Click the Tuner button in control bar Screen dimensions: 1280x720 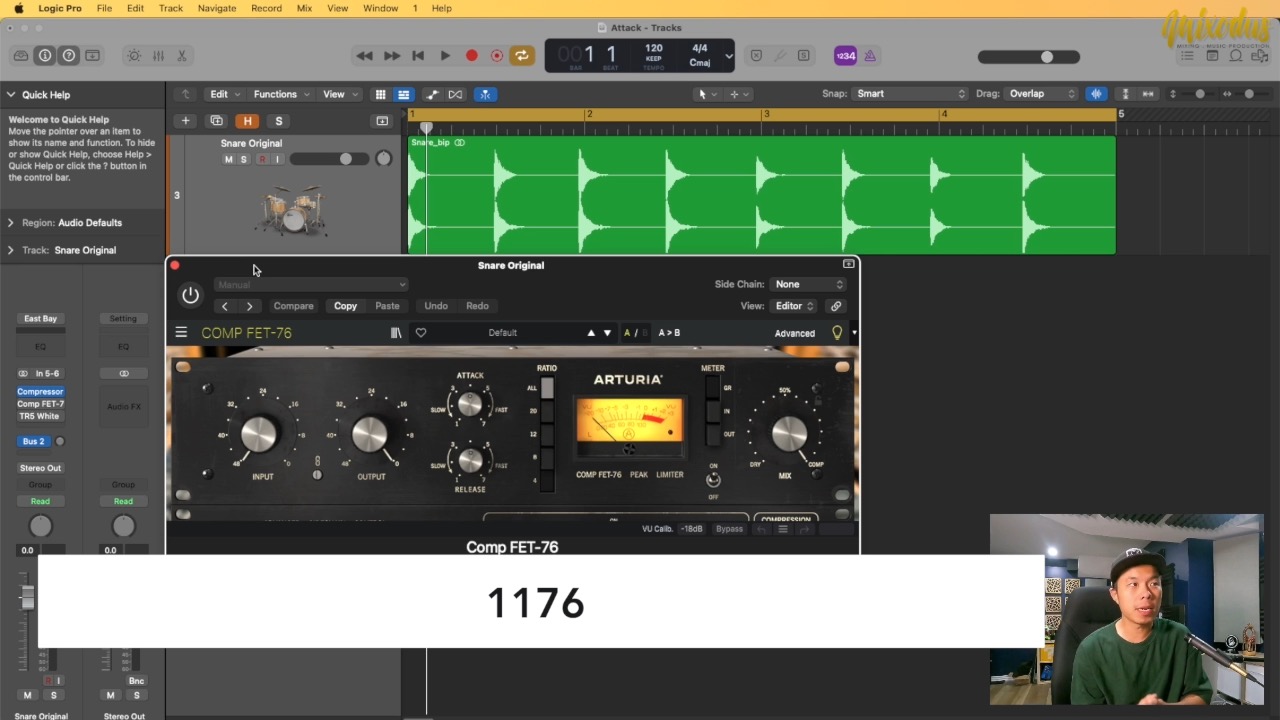pos(781,56)
